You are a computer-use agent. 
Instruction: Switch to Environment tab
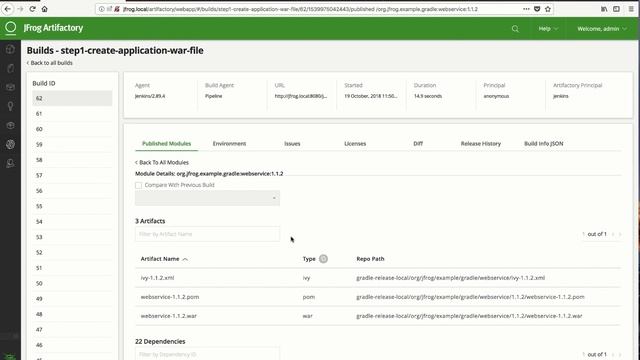click(x=229, y=144)
